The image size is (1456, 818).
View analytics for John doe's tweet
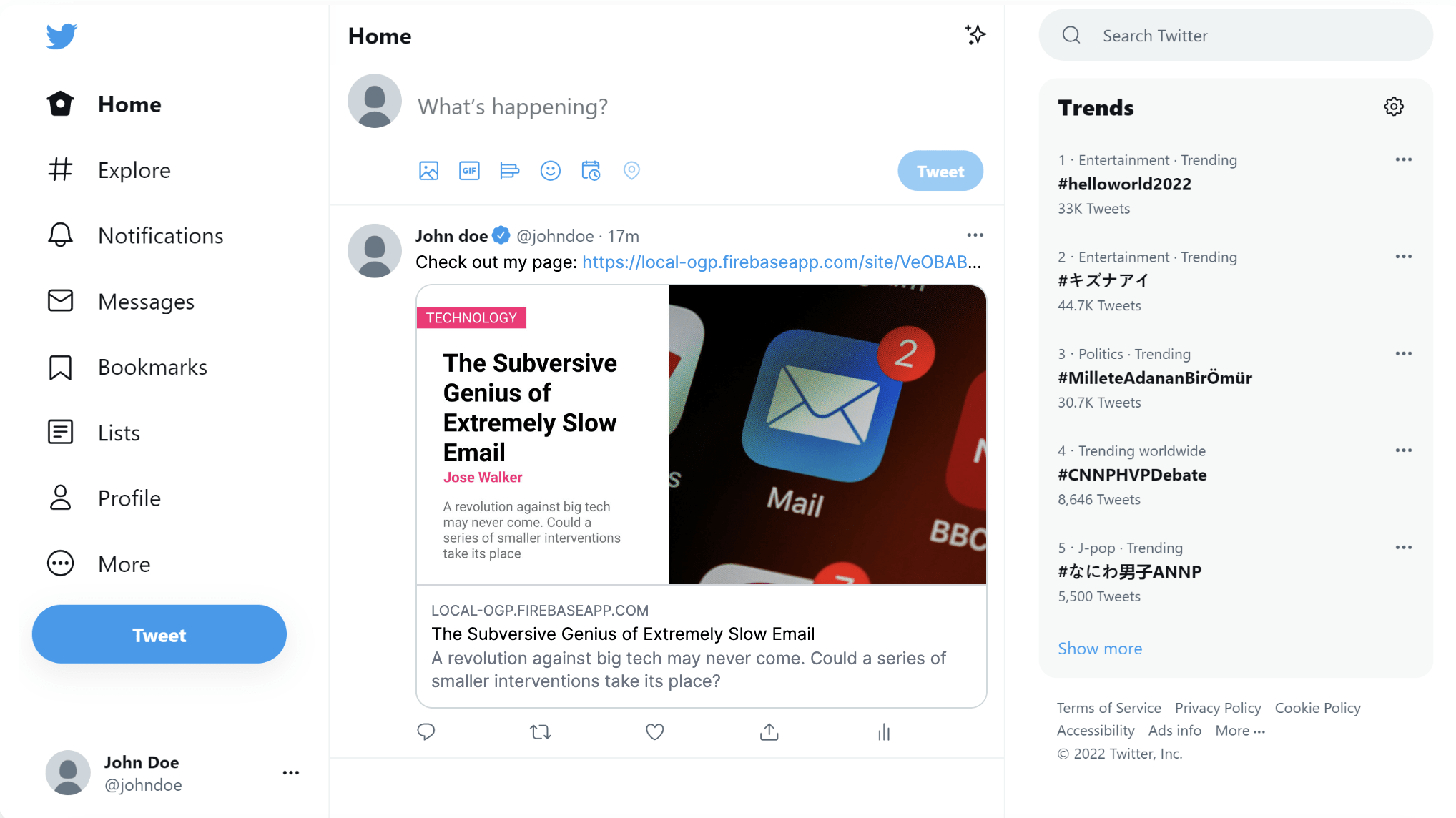(884, 732)
